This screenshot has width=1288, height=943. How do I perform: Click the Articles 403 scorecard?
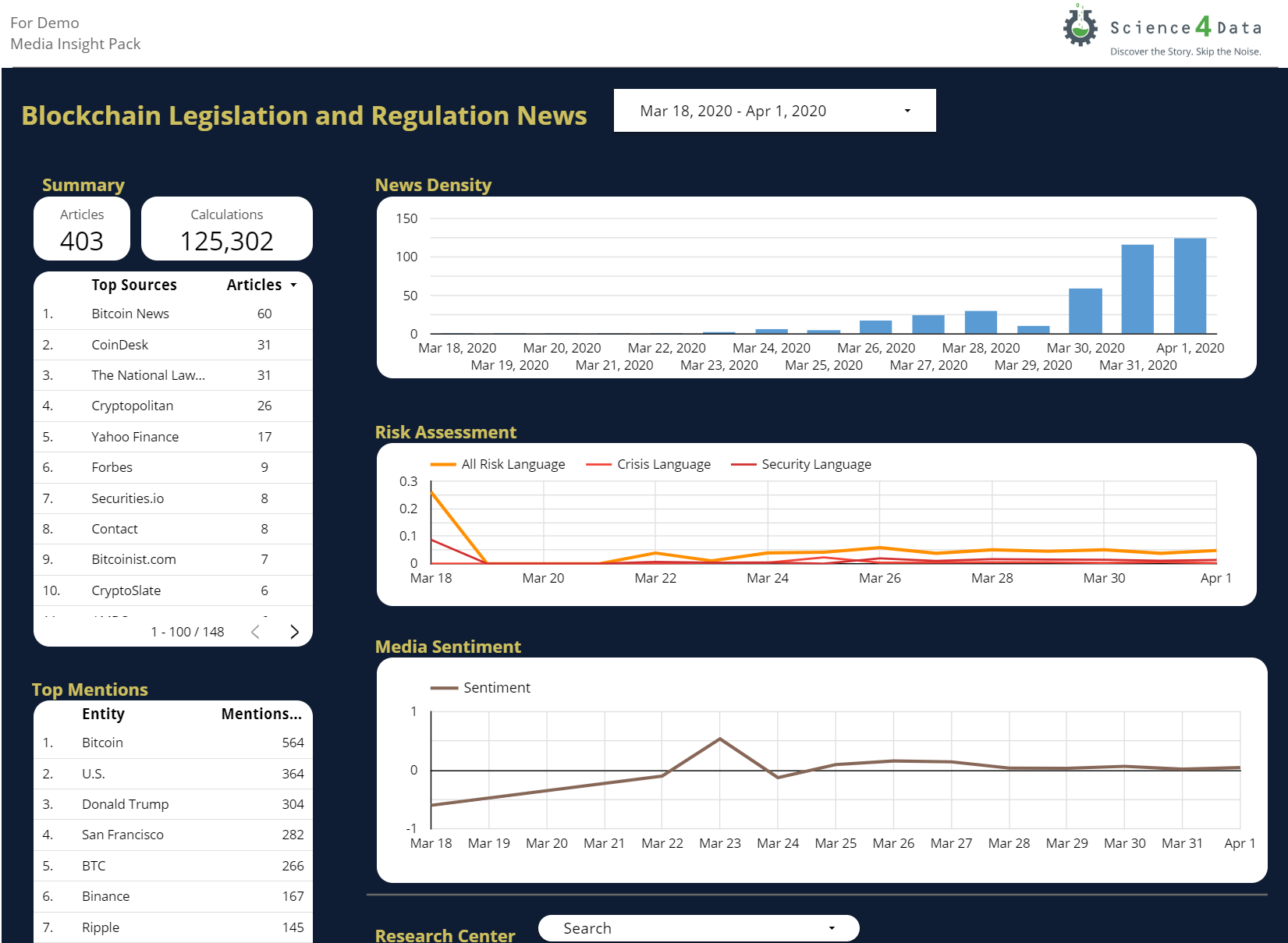point(82,229)
